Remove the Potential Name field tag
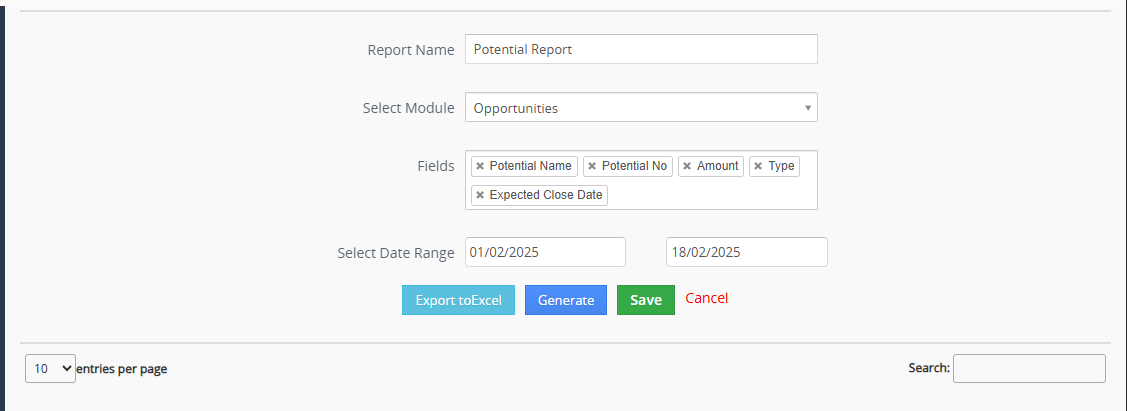1127x411 pixels. (x=480, y=166)
